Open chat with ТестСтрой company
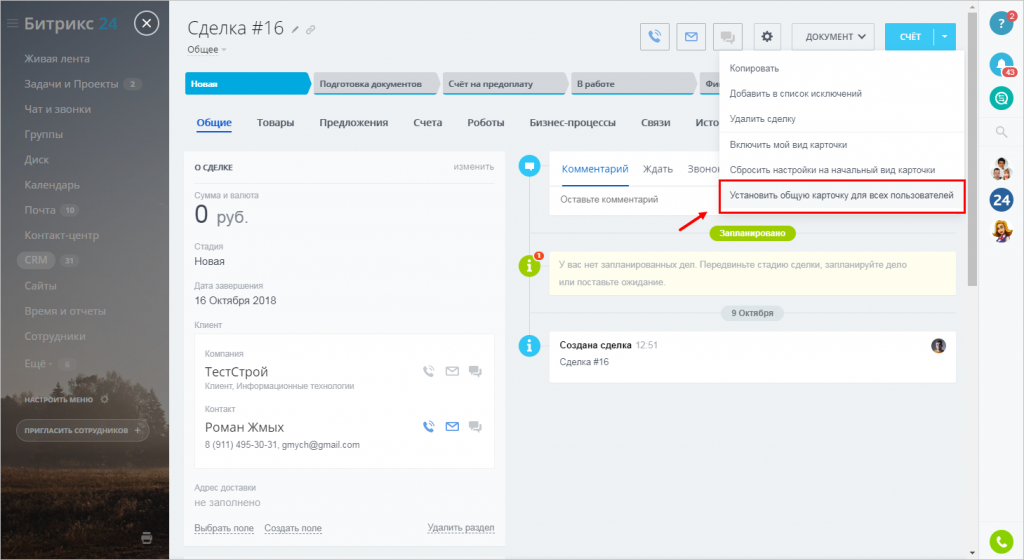Screen dimensions: 1024x560 tap(475, 371)
